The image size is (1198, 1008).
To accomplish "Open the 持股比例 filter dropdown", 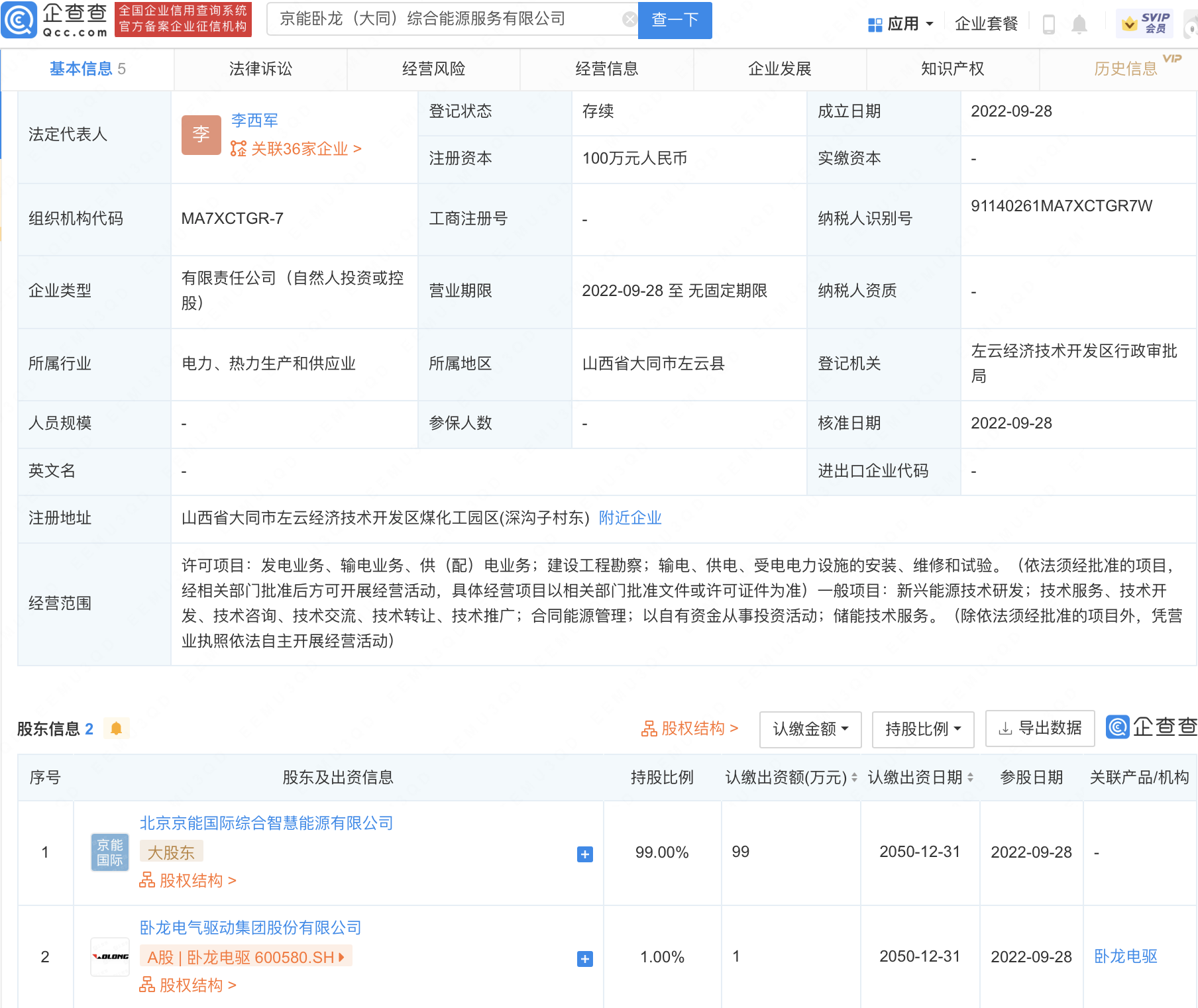I will pos(922,729).
